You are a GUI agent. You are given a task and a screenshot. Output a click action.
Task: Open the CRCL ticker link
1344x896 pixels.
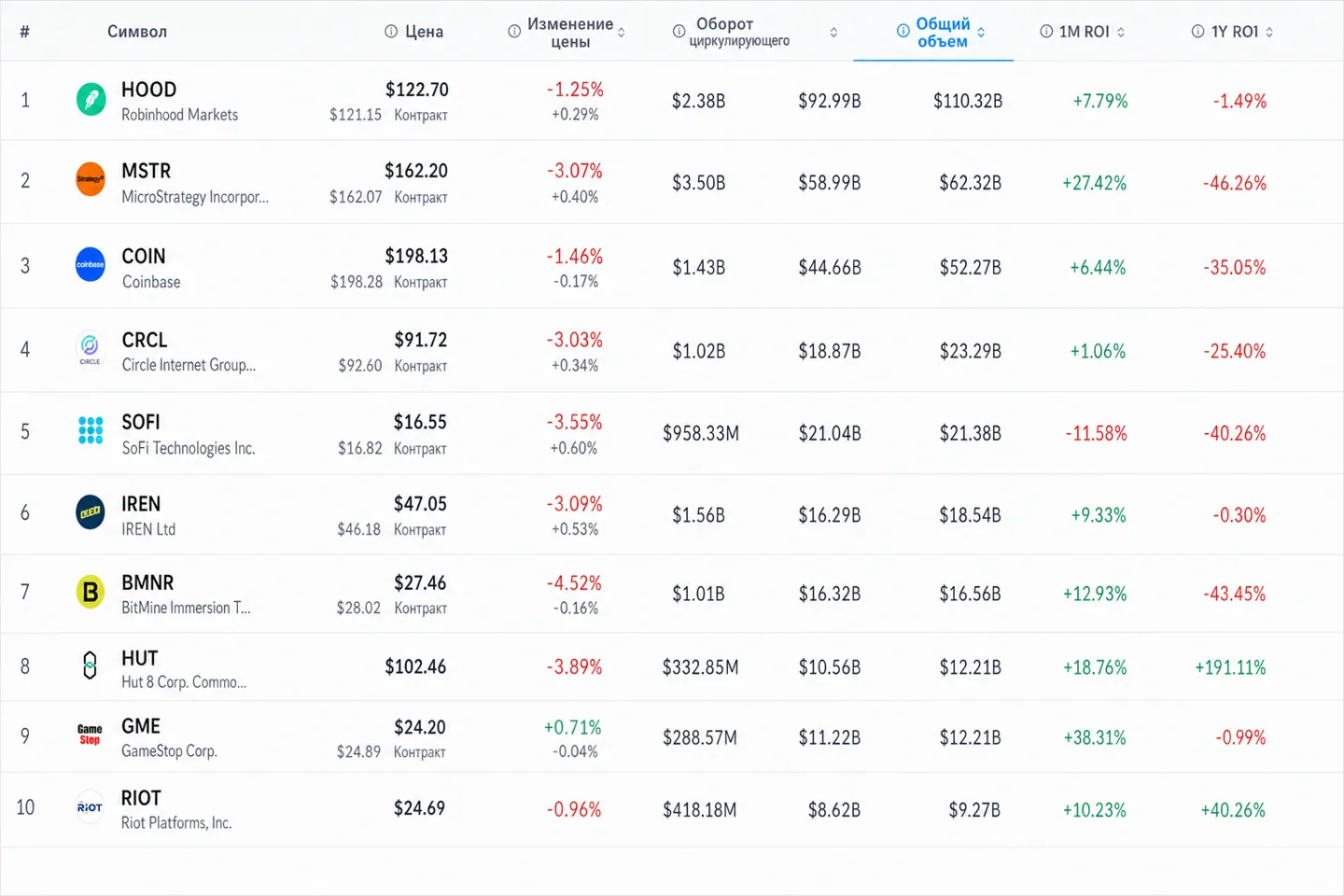tap(145, 340)
